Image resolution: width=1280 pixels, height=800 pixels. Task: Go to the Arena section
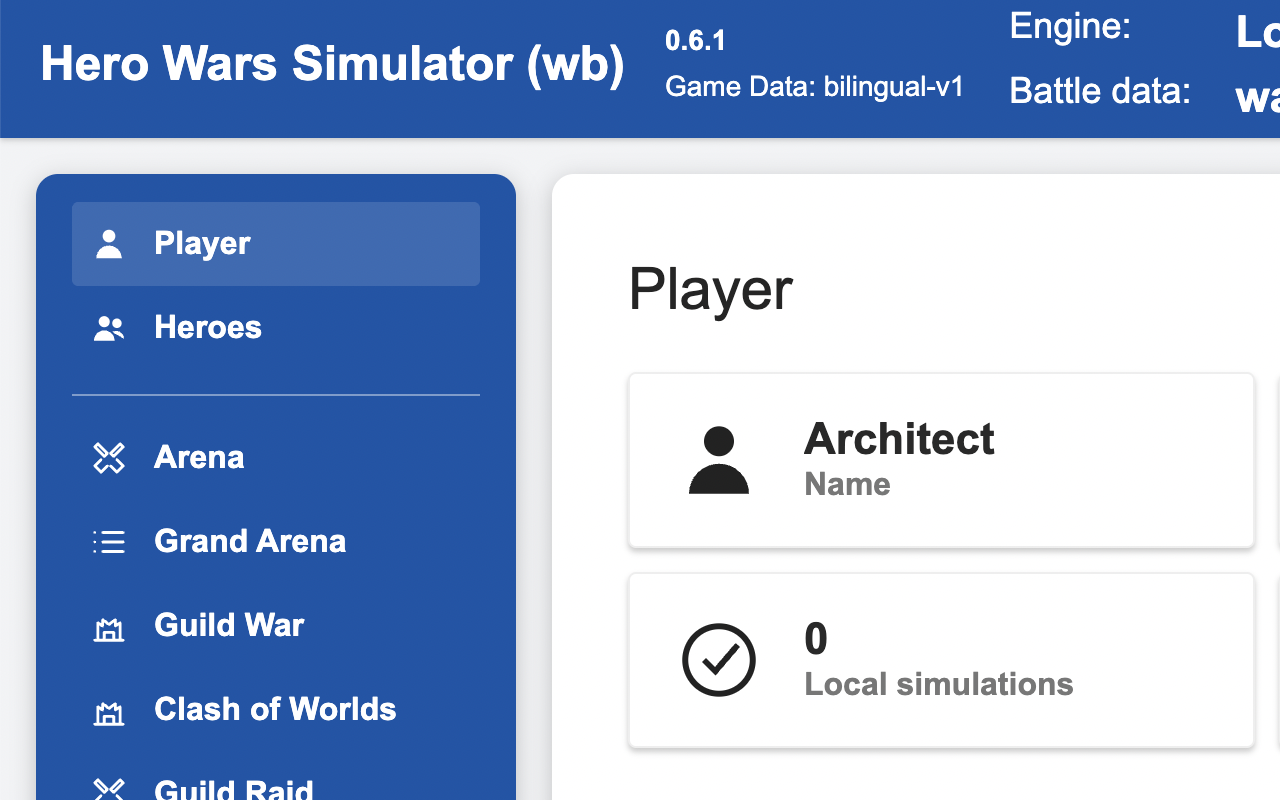click(x=276, y=458)
